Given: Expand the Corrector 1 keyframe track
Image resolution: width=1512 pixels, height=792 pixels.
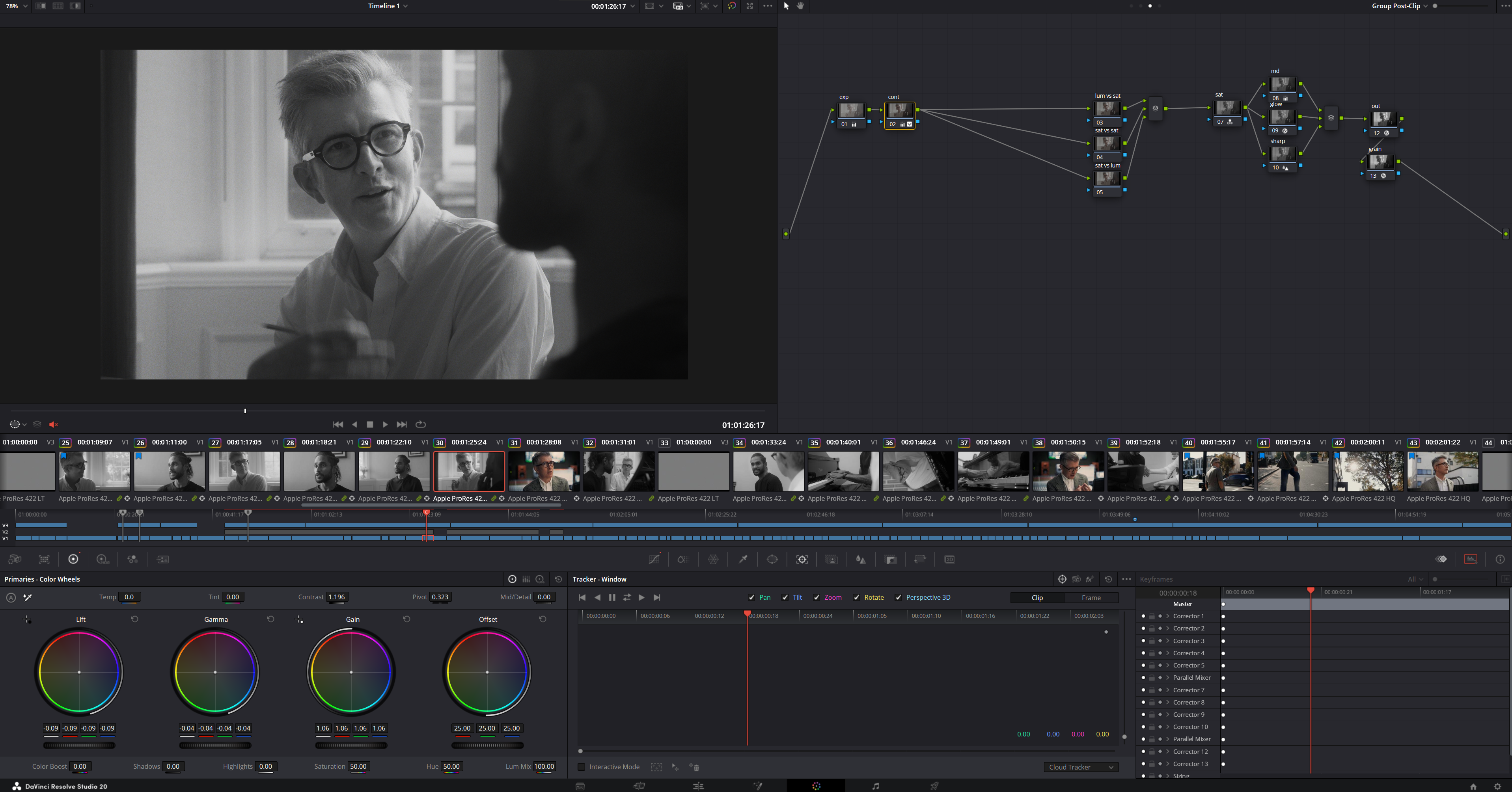Looking at the screenshot, I should 1167,616.
